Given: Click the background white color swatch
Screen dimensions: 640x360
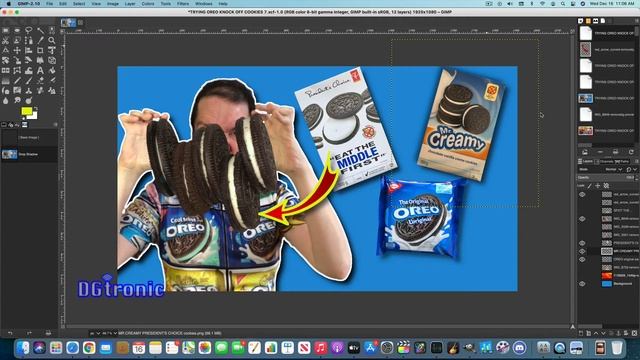Looking at the screenshot, I should click(x=34, y=116).
